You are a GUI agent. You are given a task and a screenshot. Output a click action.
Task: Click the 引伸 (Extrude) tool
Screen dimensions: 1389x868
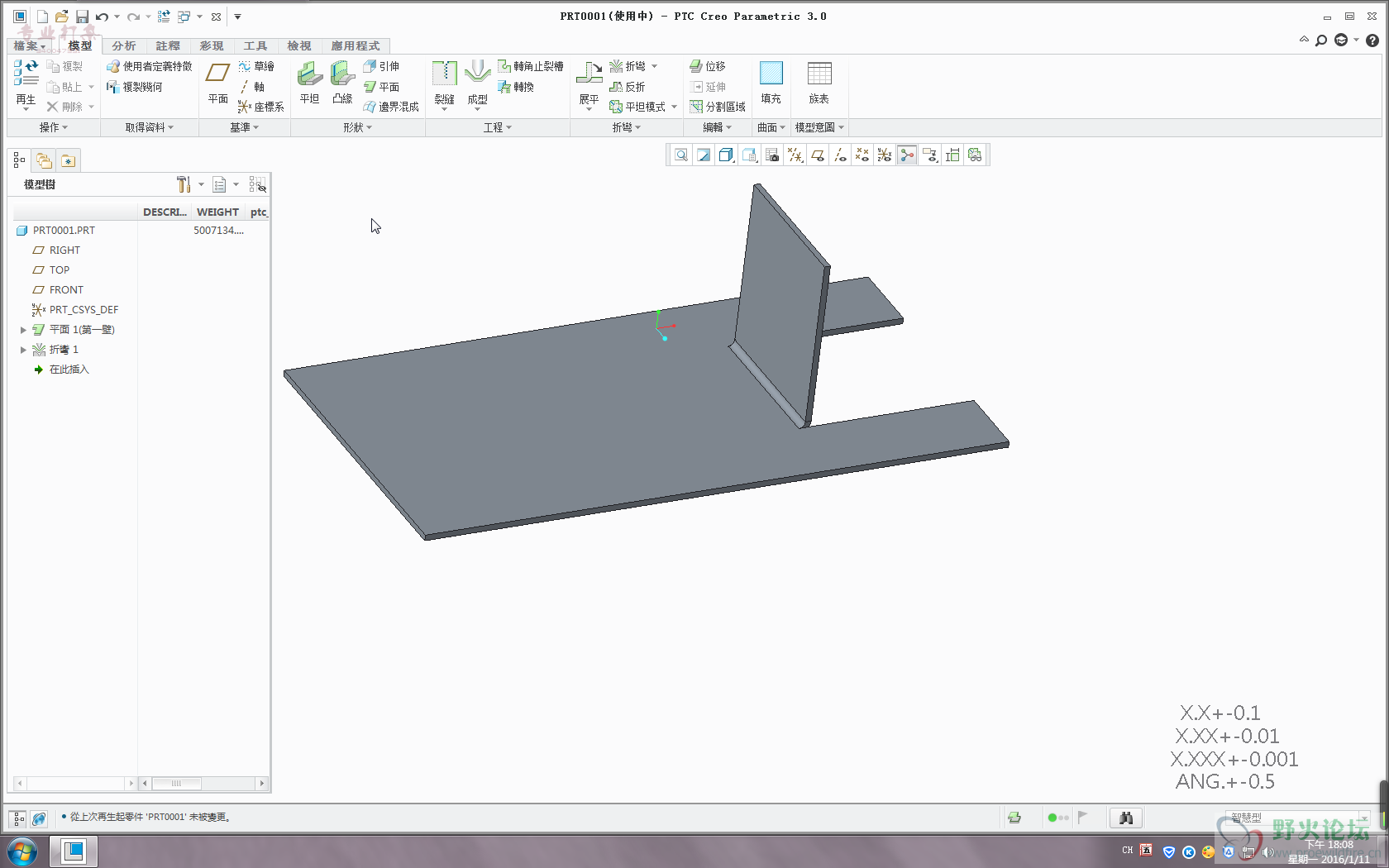[x=381, y=66]
